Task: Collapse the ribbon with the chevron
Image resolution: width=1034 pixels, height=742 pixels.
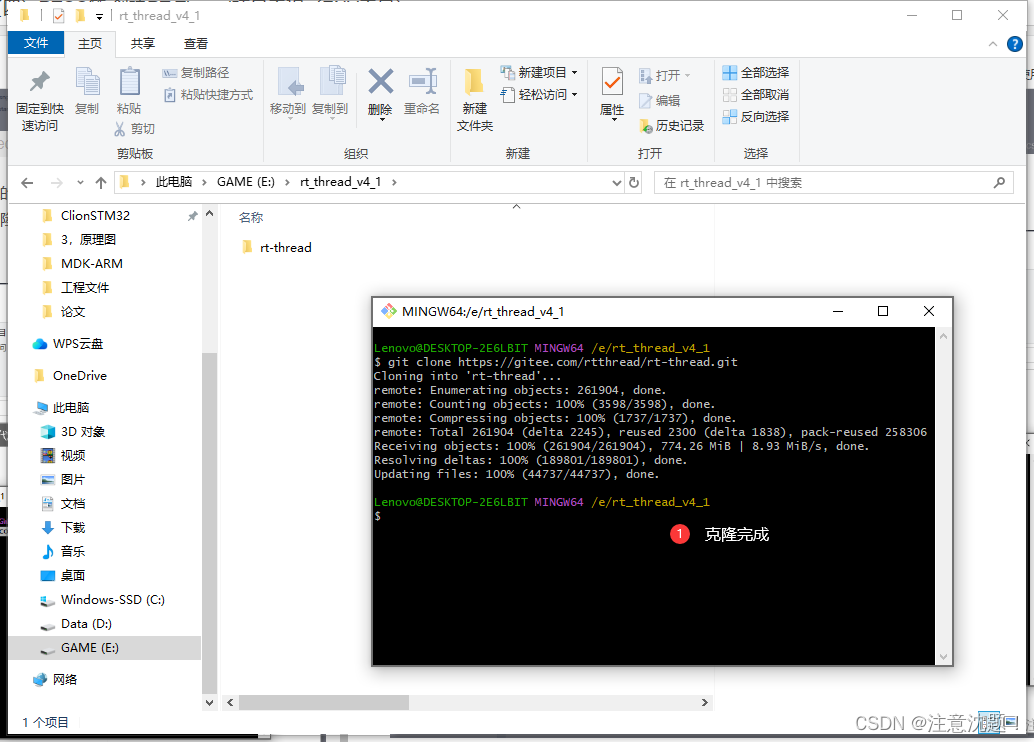Action: tap(992, 44)
